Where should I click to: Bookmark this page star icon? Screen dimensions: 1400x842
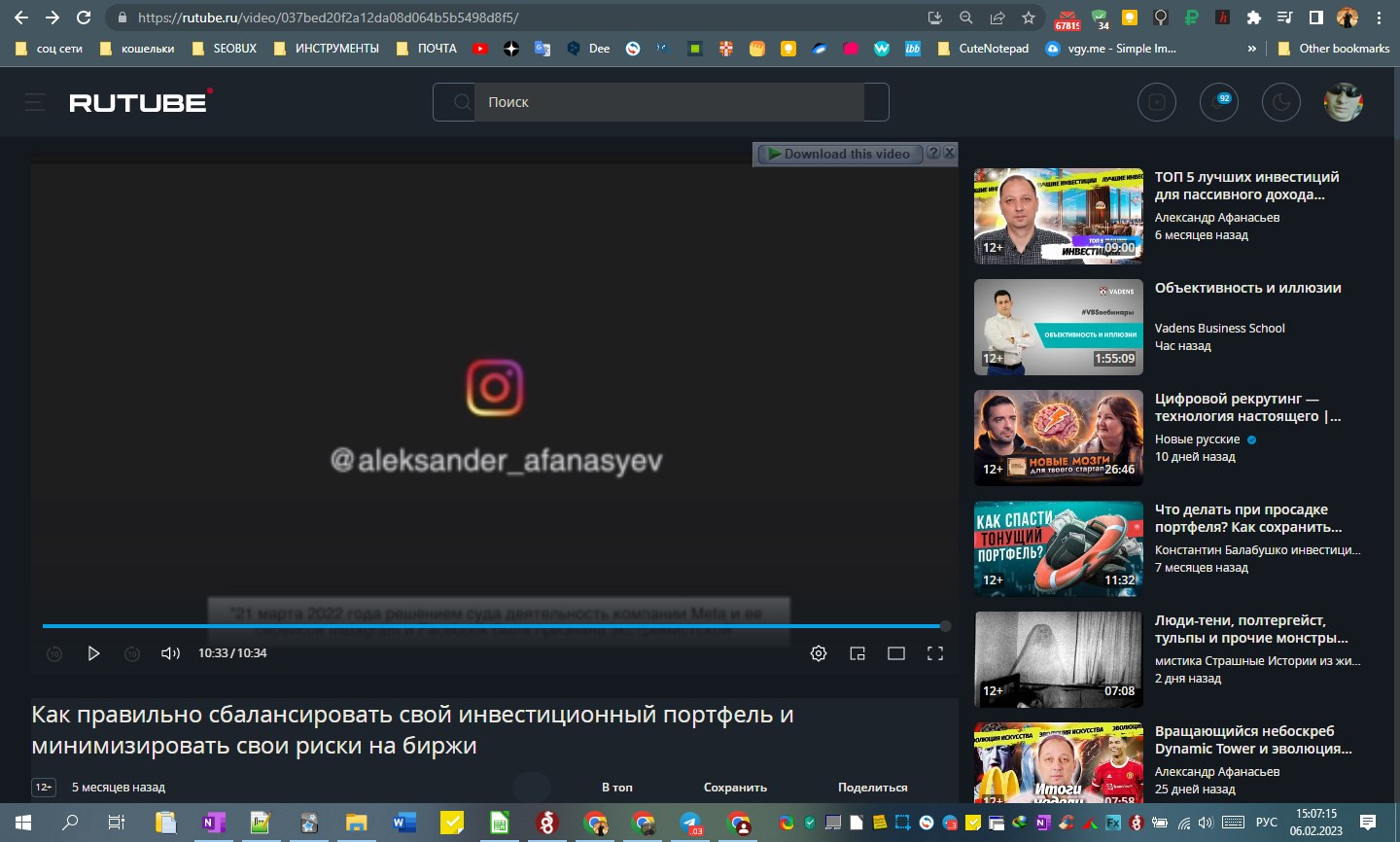(x=1029, y=18)
